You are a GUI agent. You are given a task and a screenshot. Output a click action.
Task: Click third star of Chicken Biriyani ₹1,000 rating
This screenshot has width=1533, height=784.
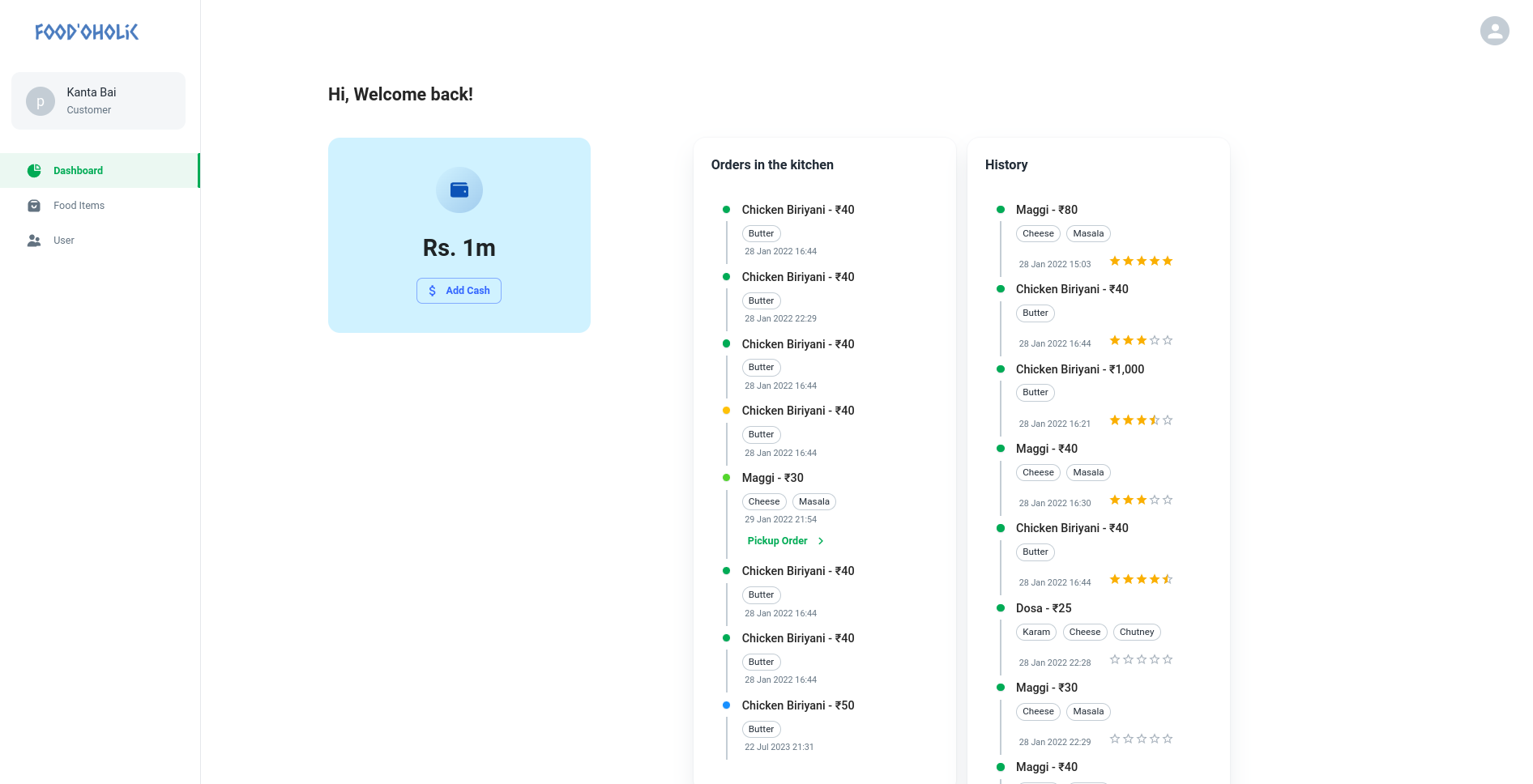click(1142, 420)
